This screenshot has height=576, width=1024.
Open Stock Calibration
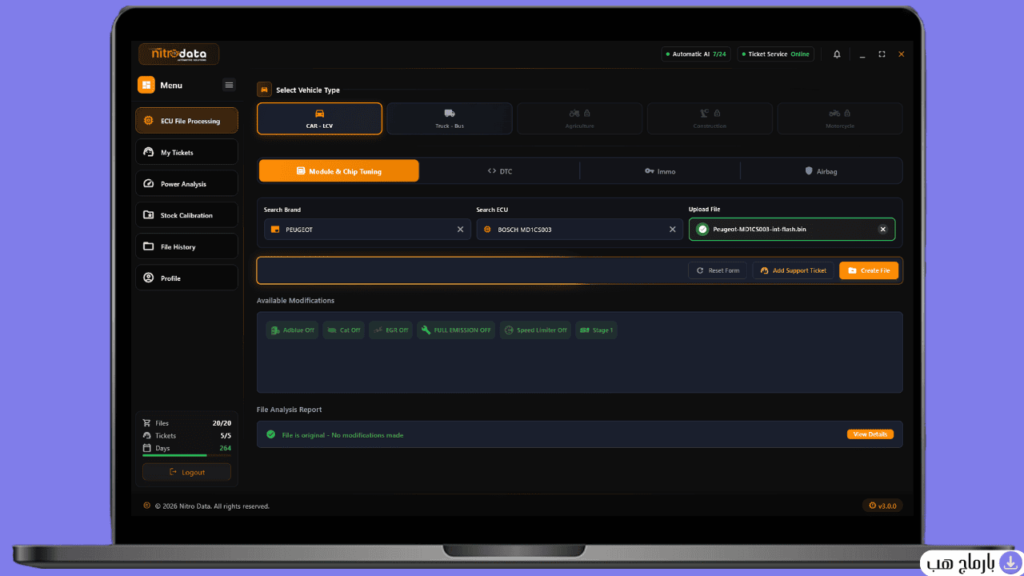click(x=187, y=215)
